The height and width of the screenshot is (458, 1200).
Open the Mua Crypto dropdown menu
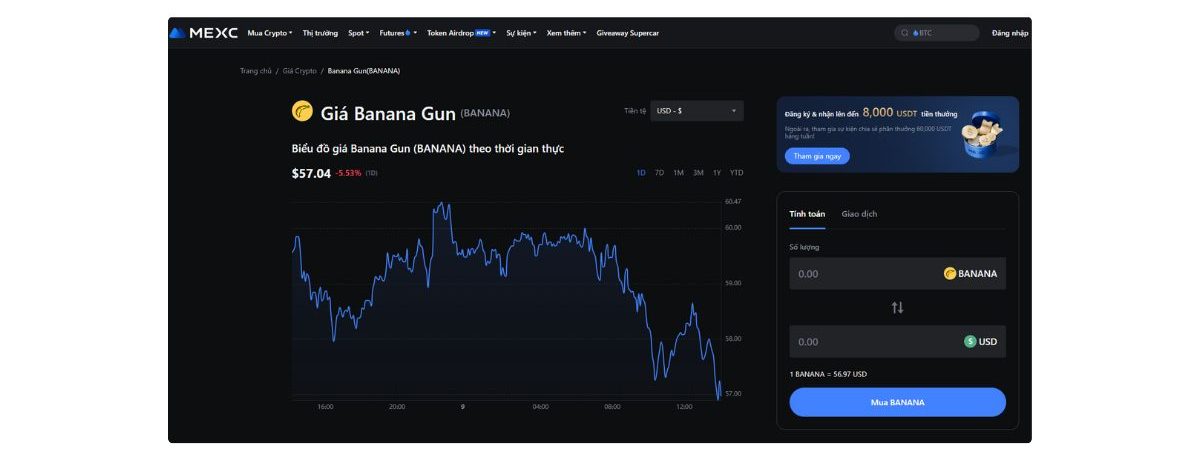pyautogui.click(x=270, y=33)
